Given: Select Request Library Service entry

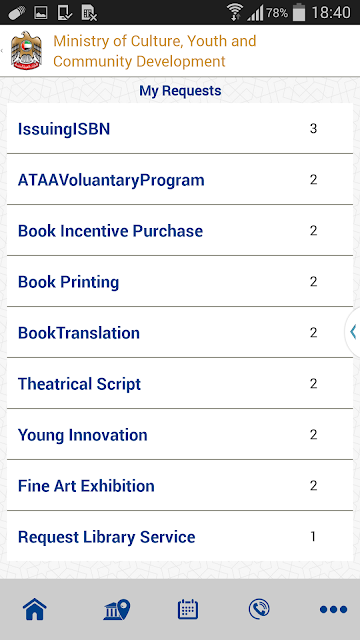Looking at the screenshot, I should point(180,536).
